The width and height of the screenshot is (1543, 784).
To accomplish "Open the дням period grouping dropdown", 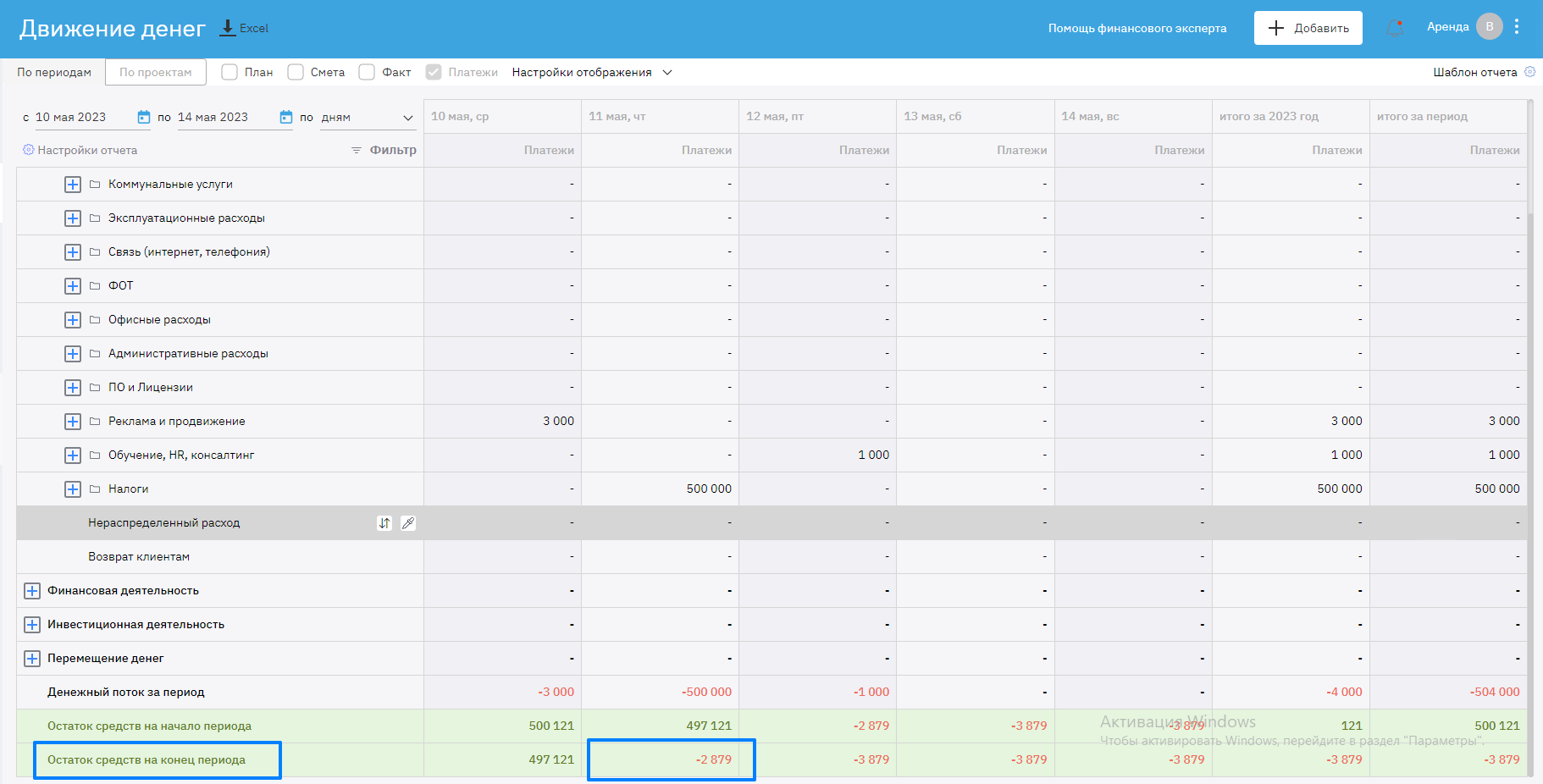I will [368, 118].
